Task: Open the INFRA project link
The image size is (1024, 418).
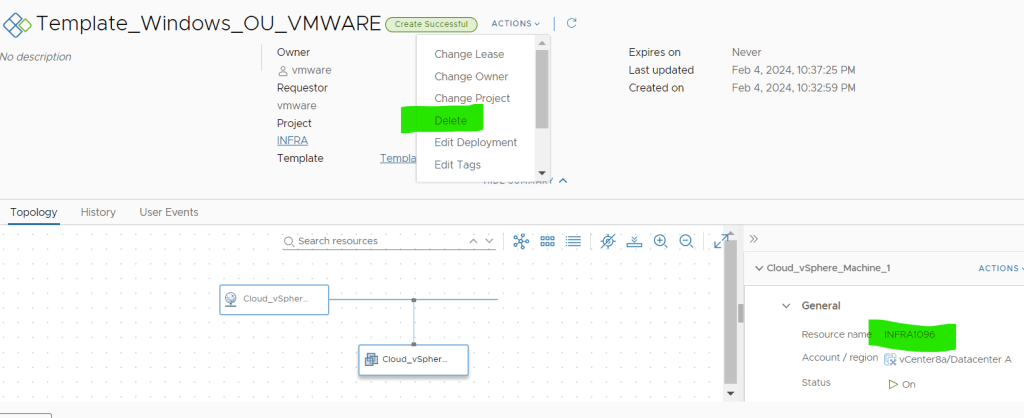Action: coord(292,140)
